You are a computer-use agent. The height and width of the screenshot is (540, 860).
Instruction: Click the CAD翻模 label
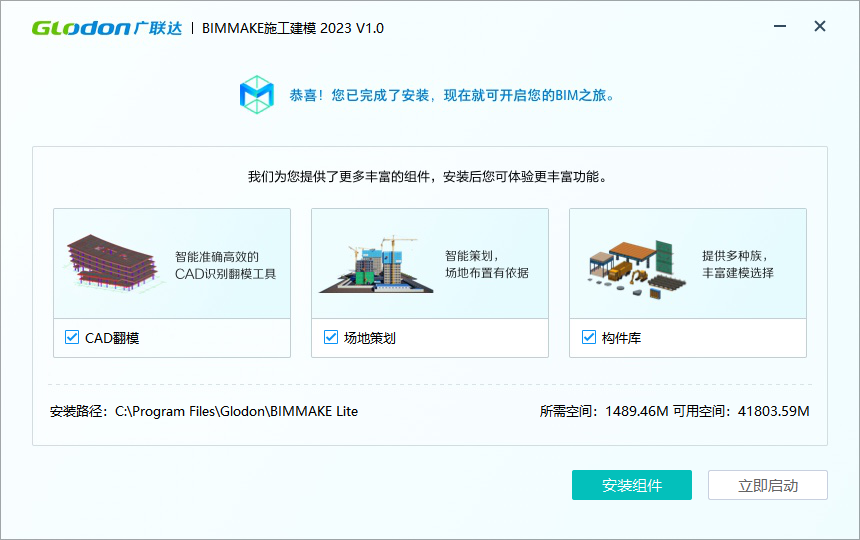[112, 338]
